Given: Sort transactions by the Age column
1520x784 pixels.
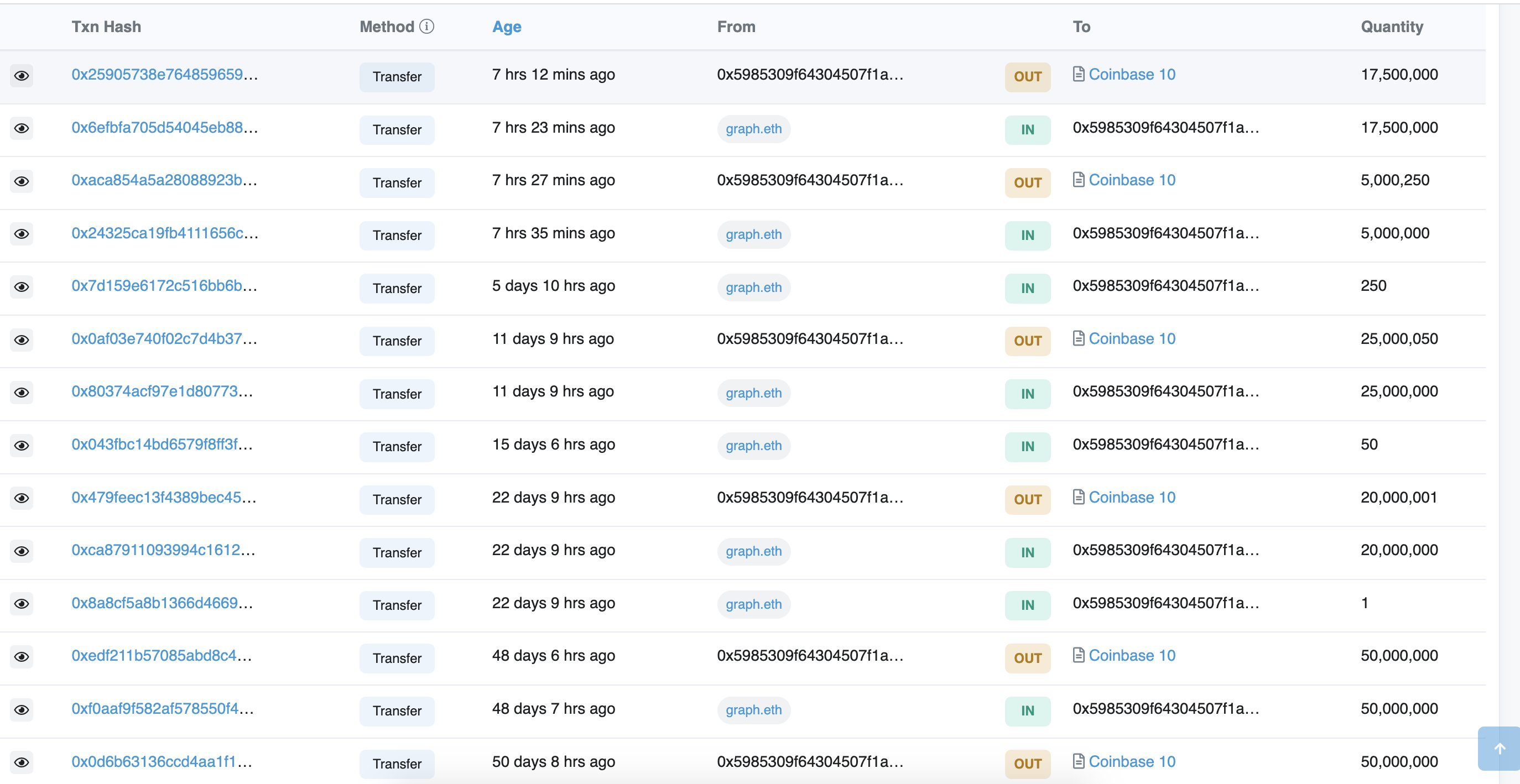Looking at the screenshot, I should pyautogui.click(x=506, y=26).
